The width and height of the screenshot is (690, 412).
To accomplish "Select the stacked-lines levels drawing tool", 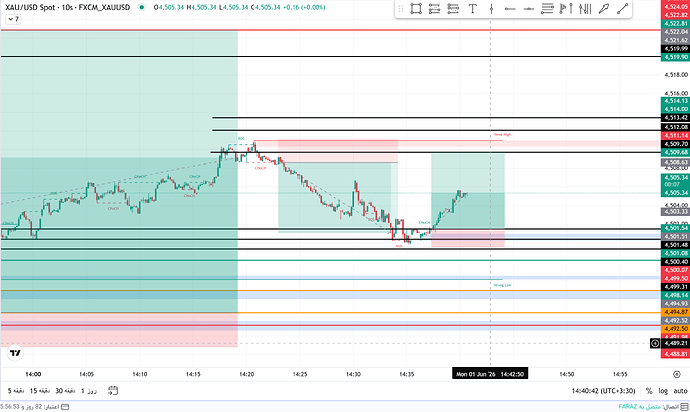I will coord(547,9).
